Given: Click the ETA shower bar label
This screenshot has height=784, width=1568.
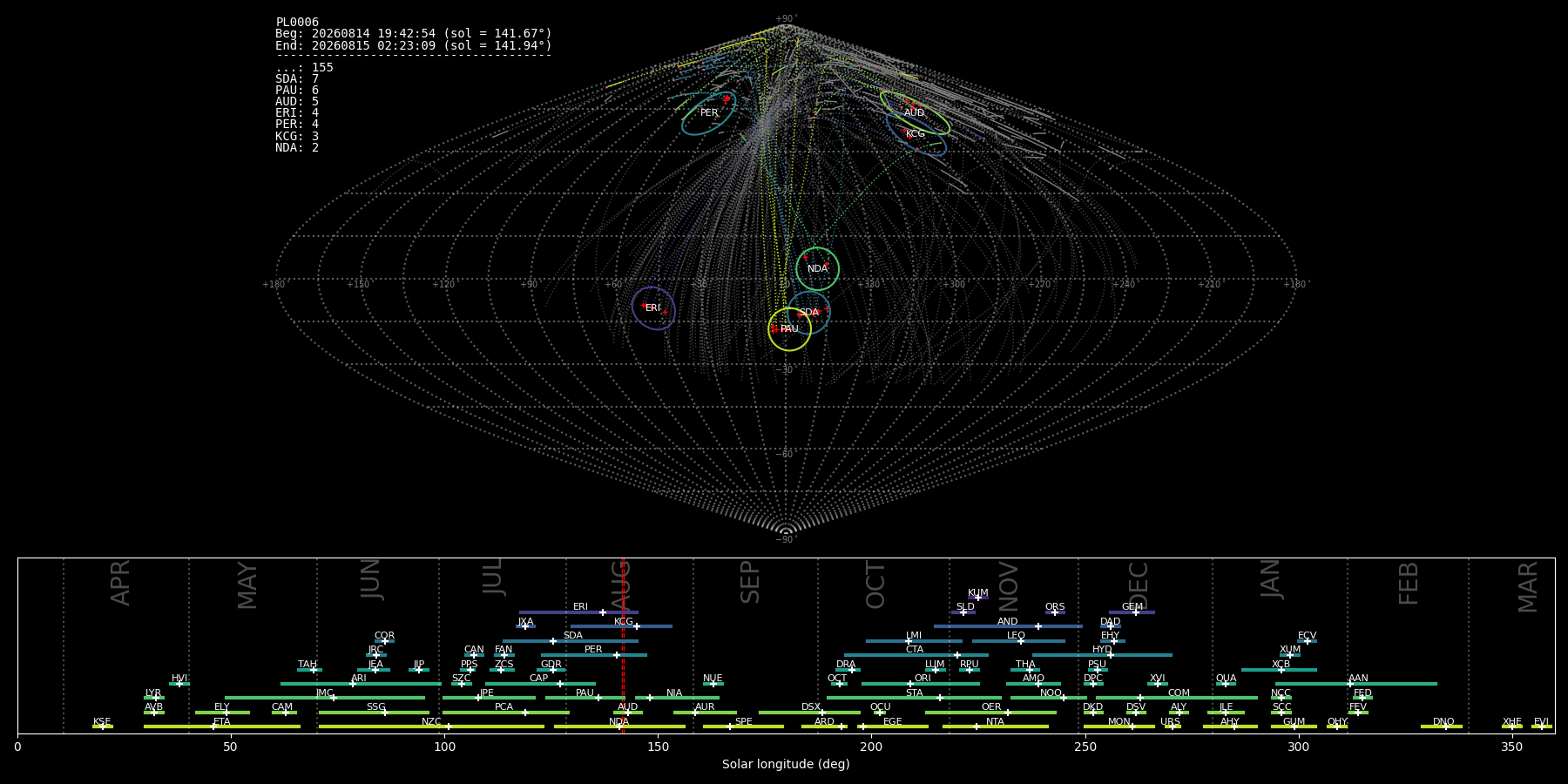Looking at the screenshot, I should [x=222, y=722].
